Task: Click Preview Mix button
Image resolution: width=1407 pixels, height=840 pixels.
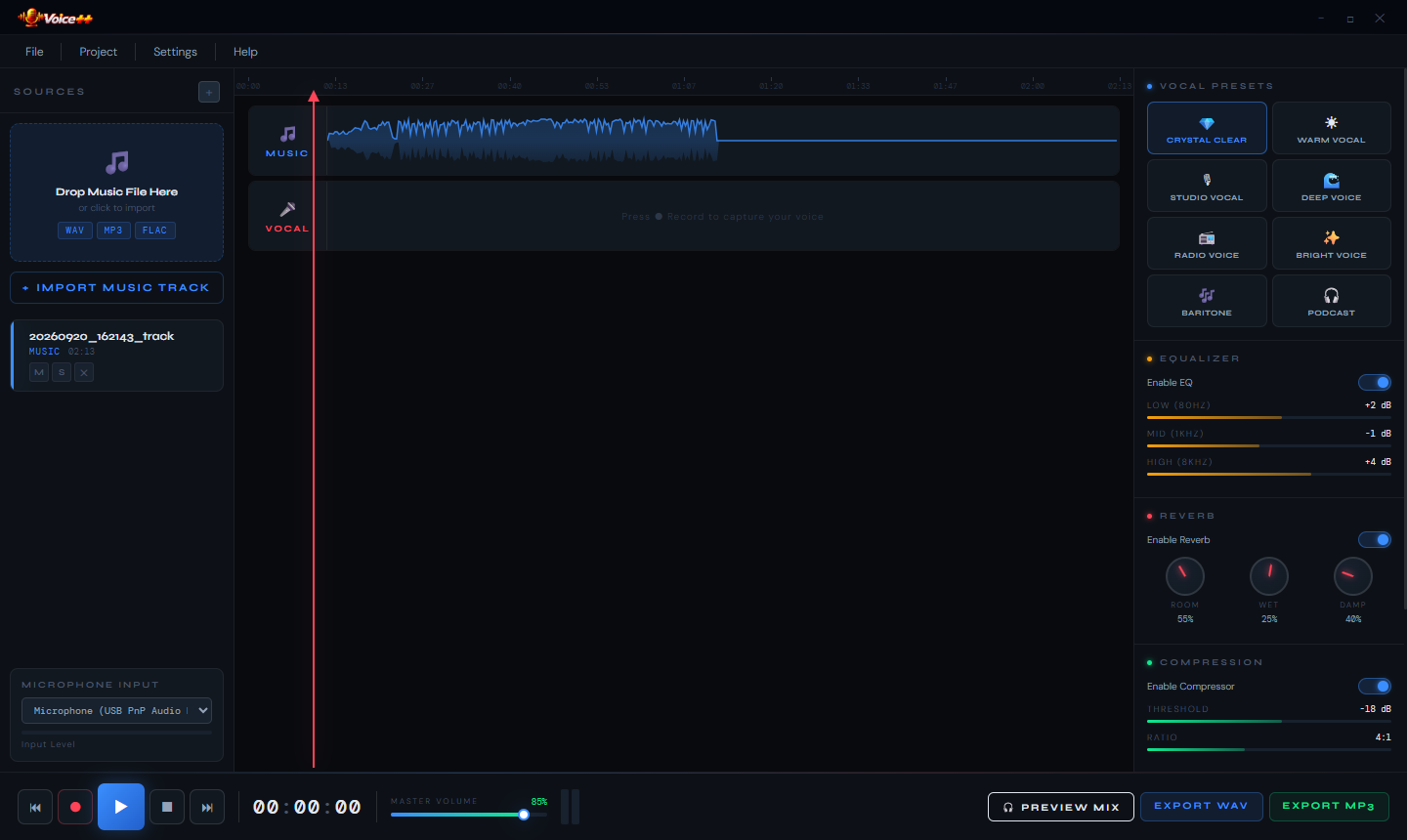Action: click(1061, 807)
